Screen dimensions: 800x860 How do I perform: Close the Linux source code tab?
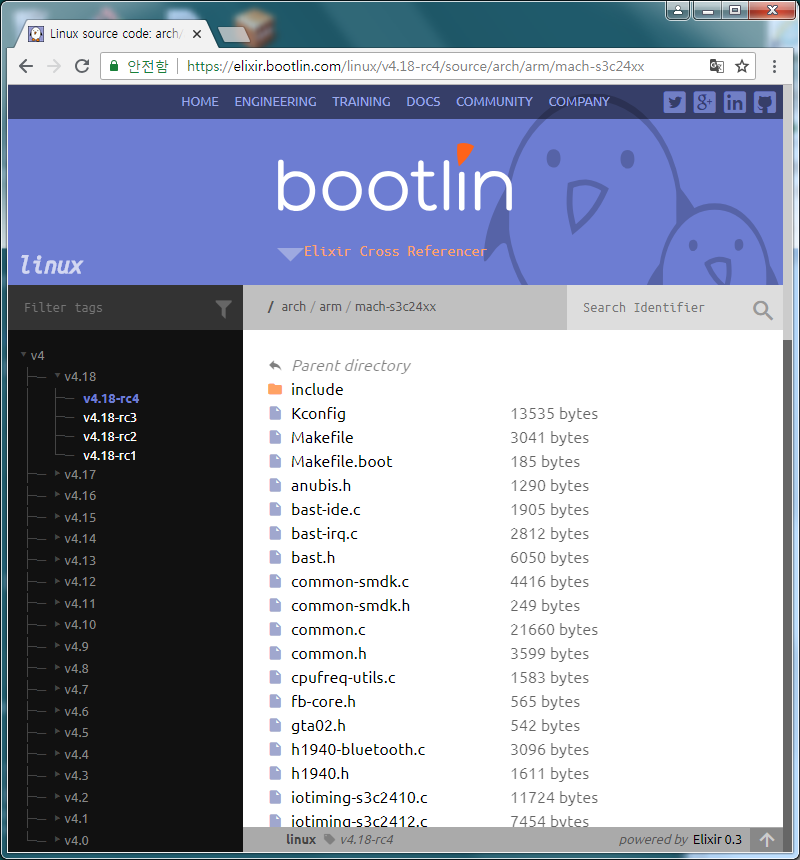(197, 34)
